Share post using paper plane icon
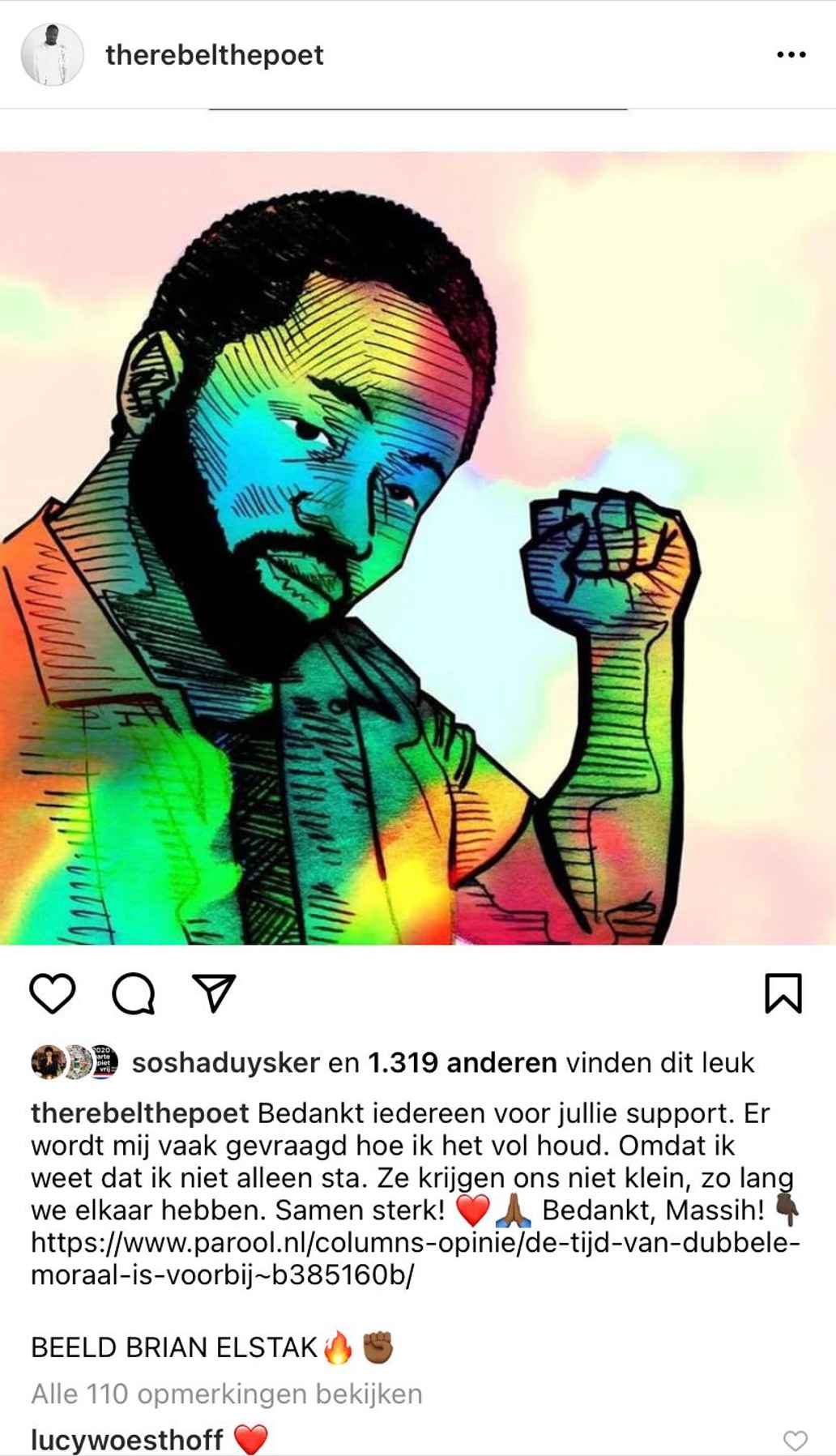This screenshot has height=1456, width=836. [x=215, y=993]
